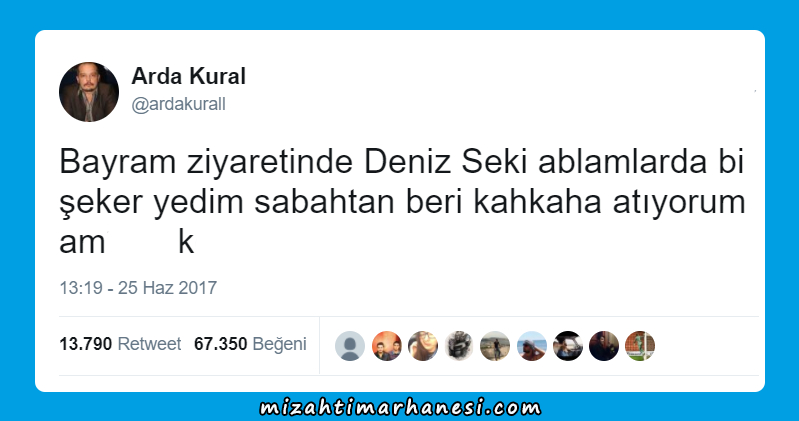The height and width of the screenshot is (421, 799).
Task: Click the liker avatar showing a goalkeeper
Action: tap(640, 346)
